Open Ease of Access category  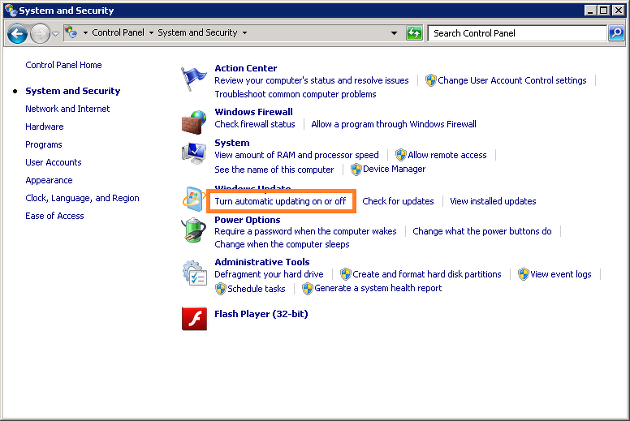[x=55, y=216]
